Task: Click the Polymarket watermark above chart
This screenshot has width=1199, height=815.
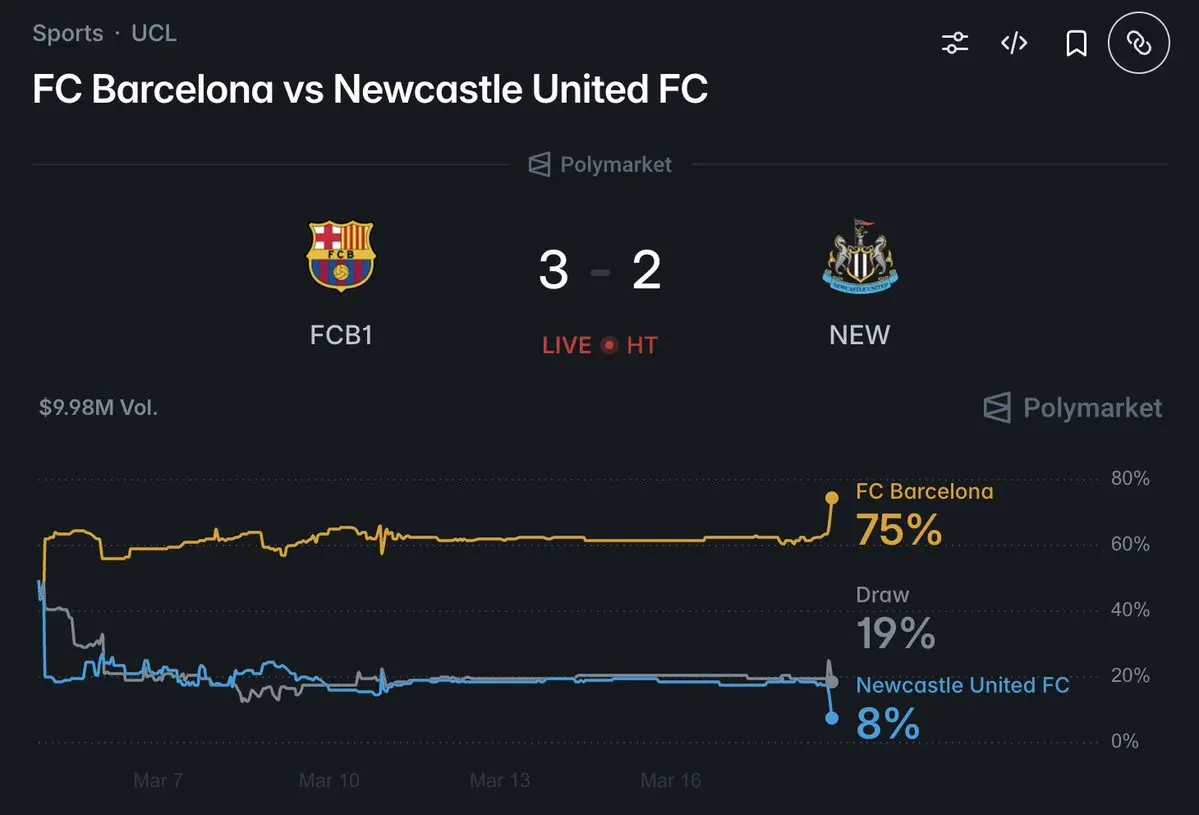Action: point(1073,408)
